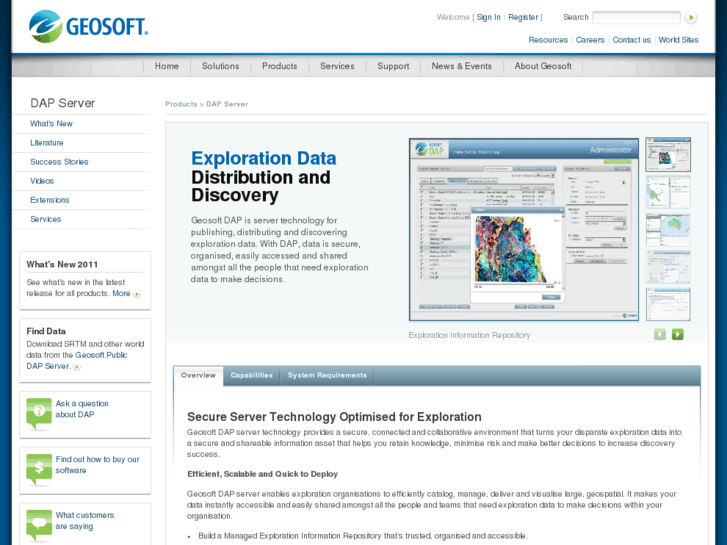This screenshot has width=727, height=545.
Task: Click the arrow icon beside More link
Action: point(137,294)
